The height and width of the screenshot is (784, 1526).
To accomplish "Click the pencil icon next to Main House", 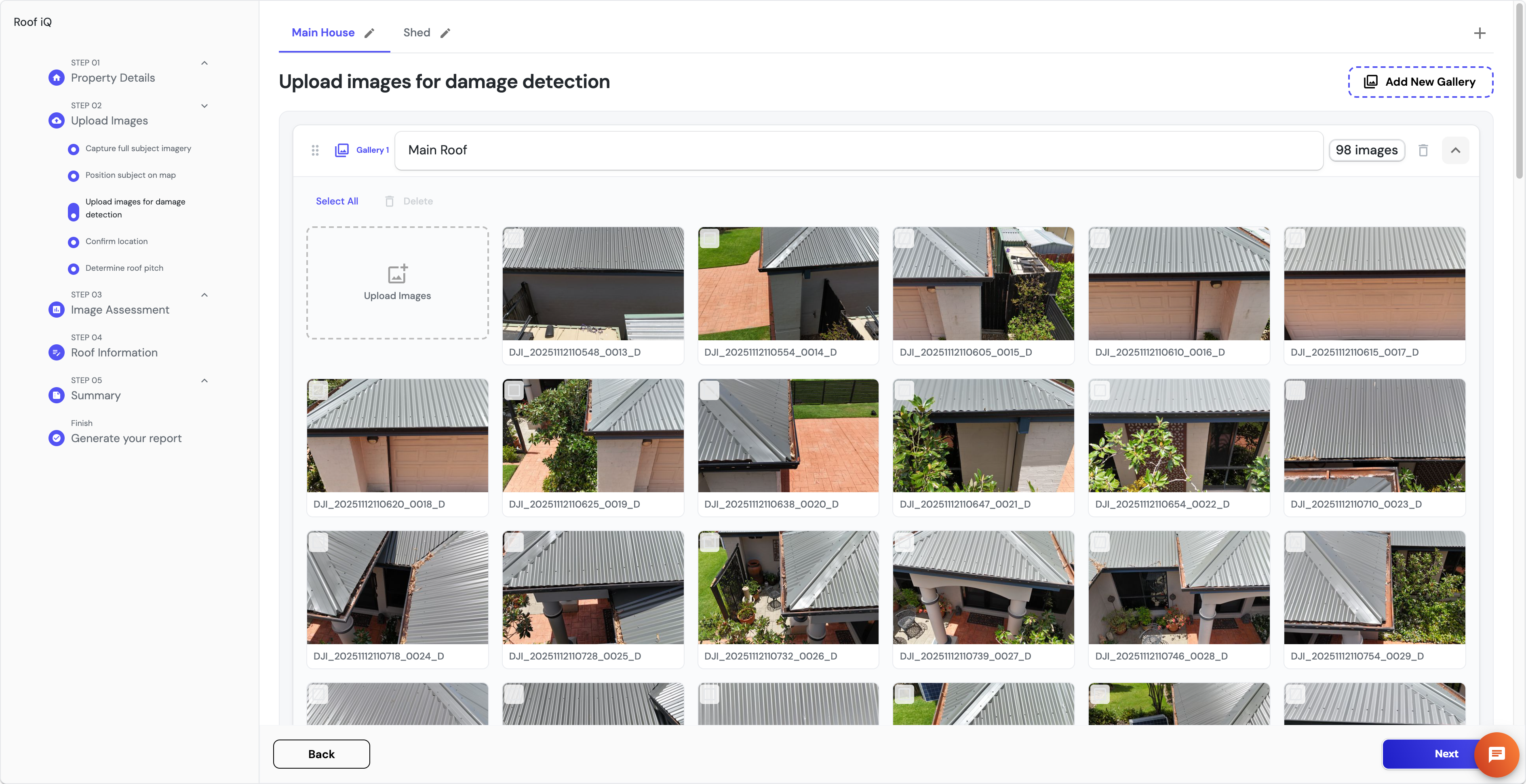I will [369, 33].
